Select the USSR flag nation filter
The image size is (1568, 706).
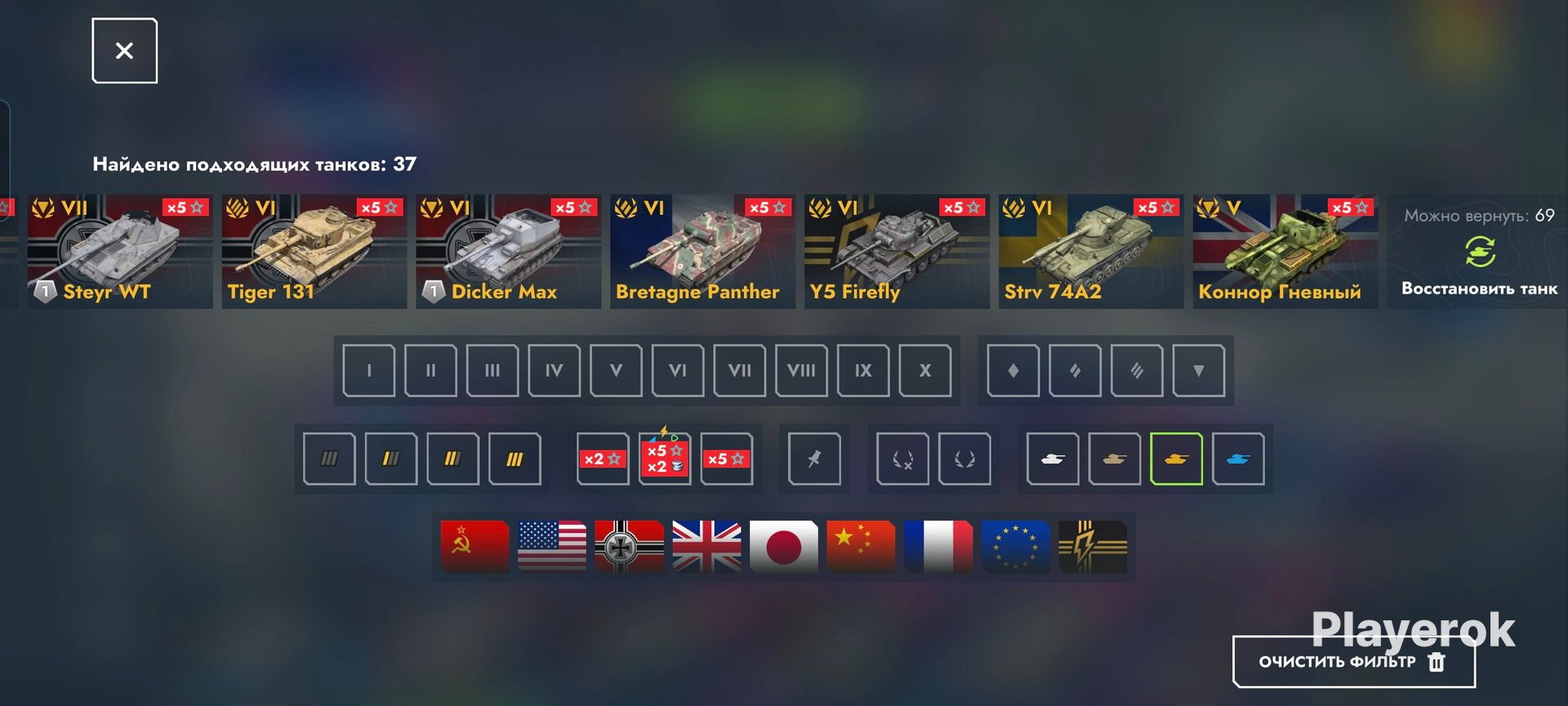[474, 546]
